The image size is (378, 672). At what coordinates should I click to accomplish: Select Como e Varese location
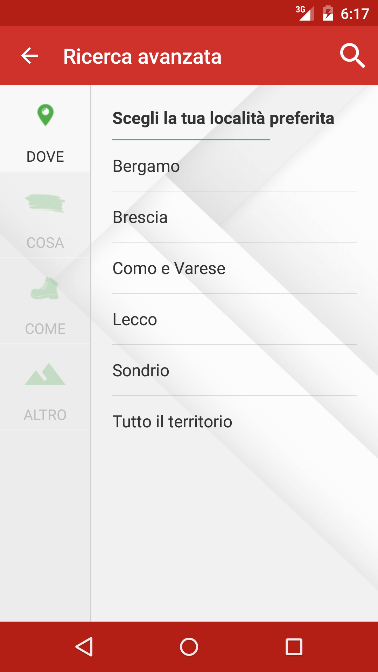pyautogui.click(x=234, y=268)
